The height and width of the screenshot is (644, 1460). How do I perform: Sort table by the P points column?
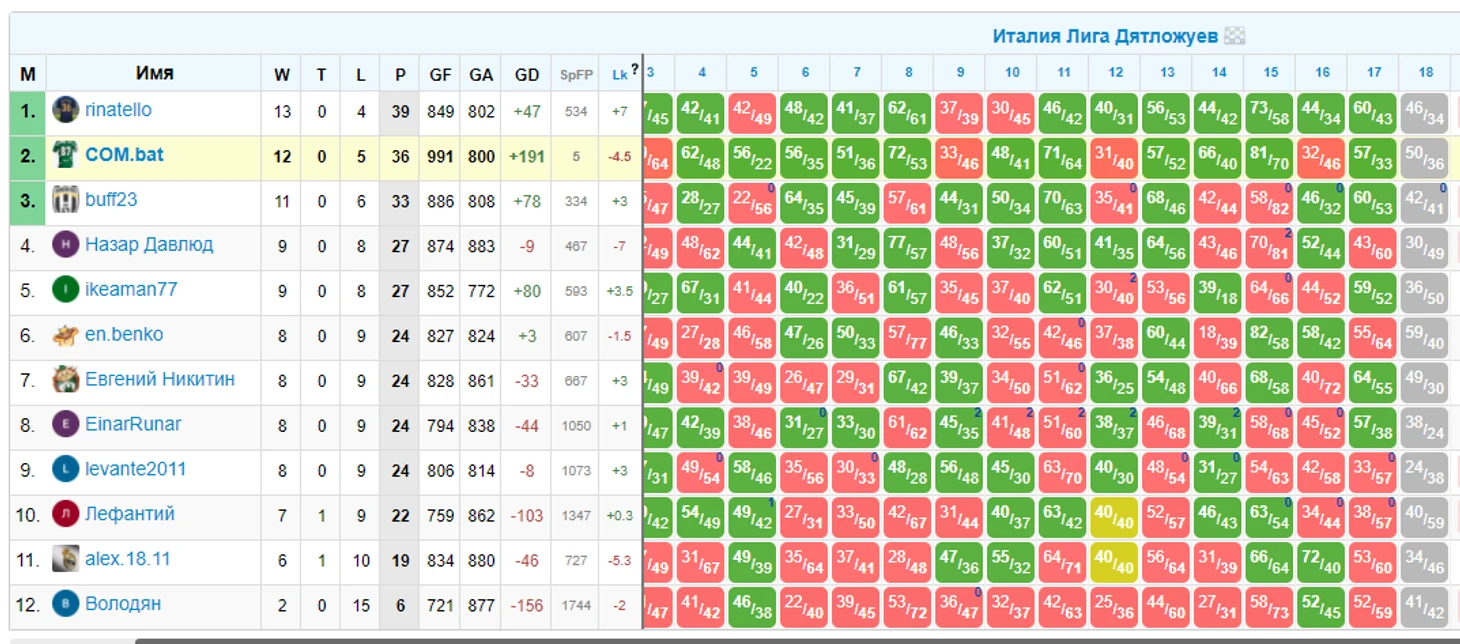coord(400,74)
